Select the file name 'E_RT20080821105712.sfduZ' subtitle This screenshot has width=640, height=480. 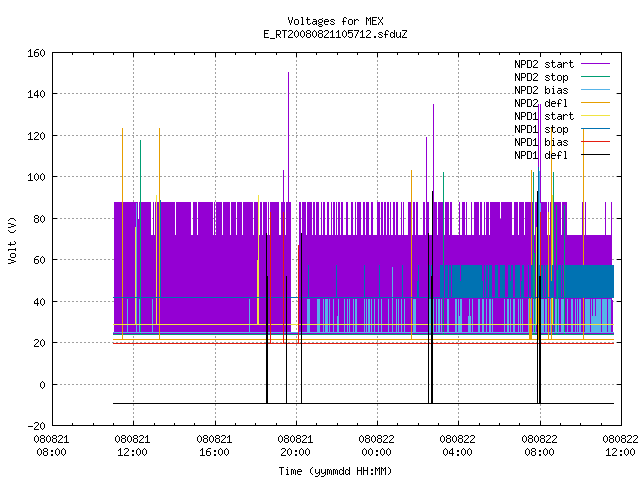[335, 34]
